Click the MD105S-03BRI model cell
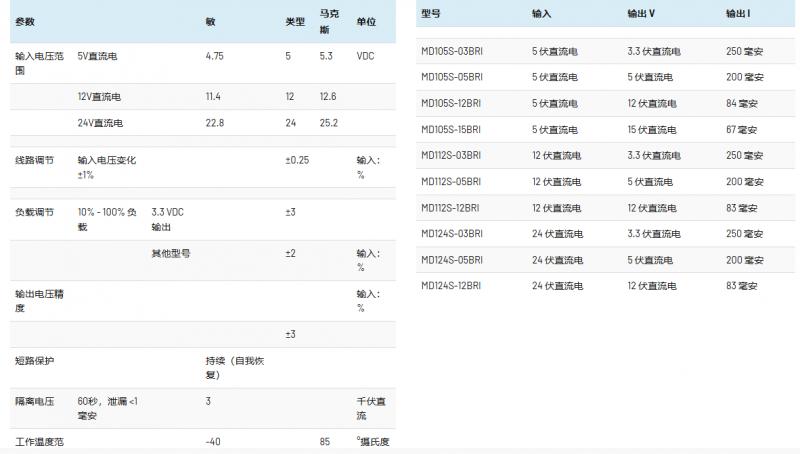The image size is (800, 454). click(x=452, y=50)
